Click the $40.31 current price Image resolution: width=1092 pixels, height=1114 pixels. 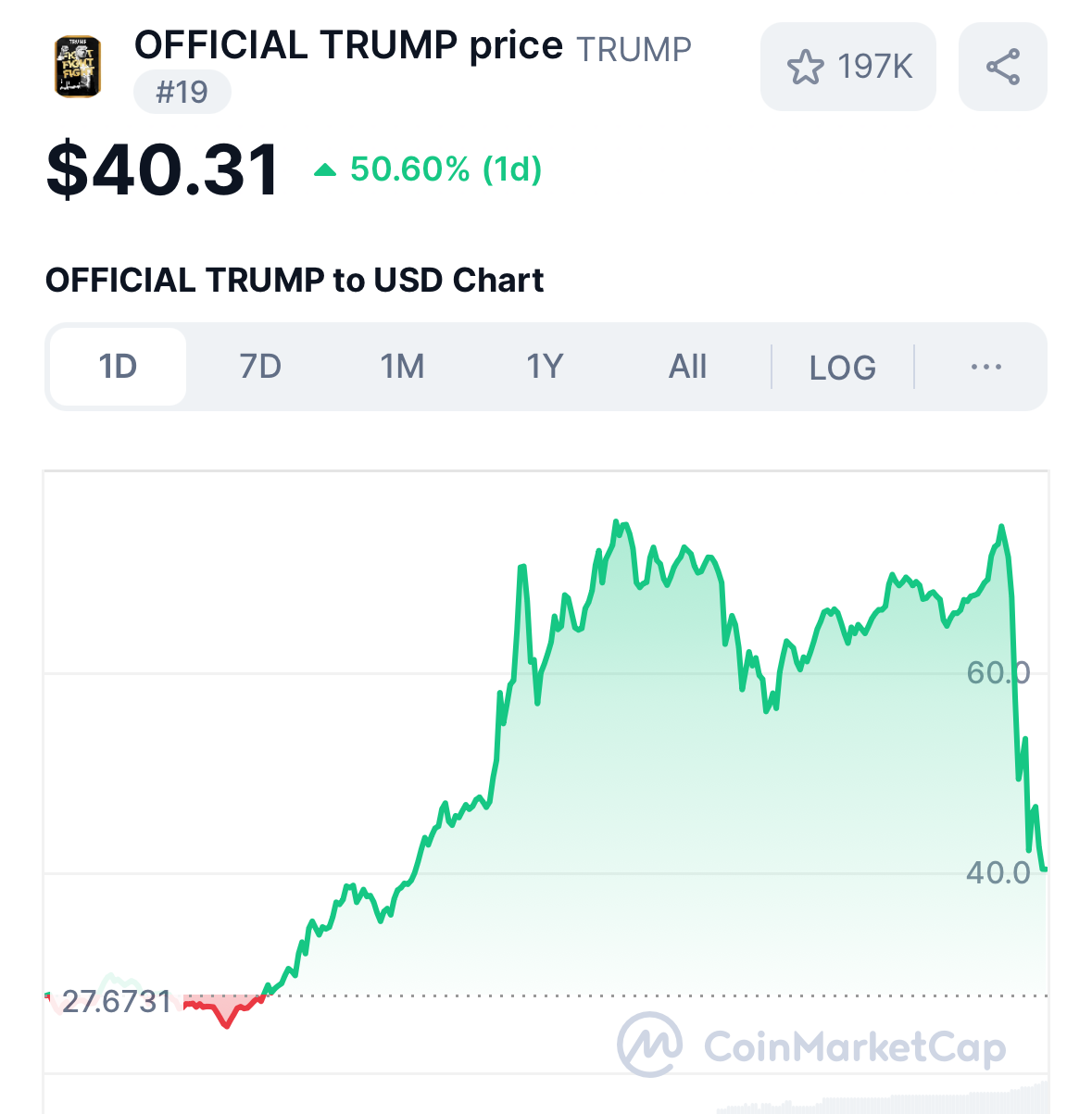point(163,169)
